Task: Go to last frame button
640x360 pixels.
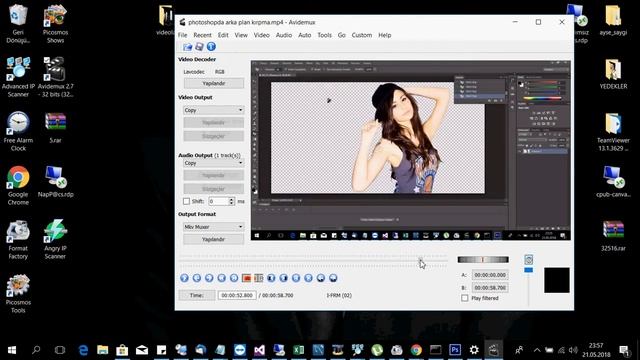Action: 309,278
